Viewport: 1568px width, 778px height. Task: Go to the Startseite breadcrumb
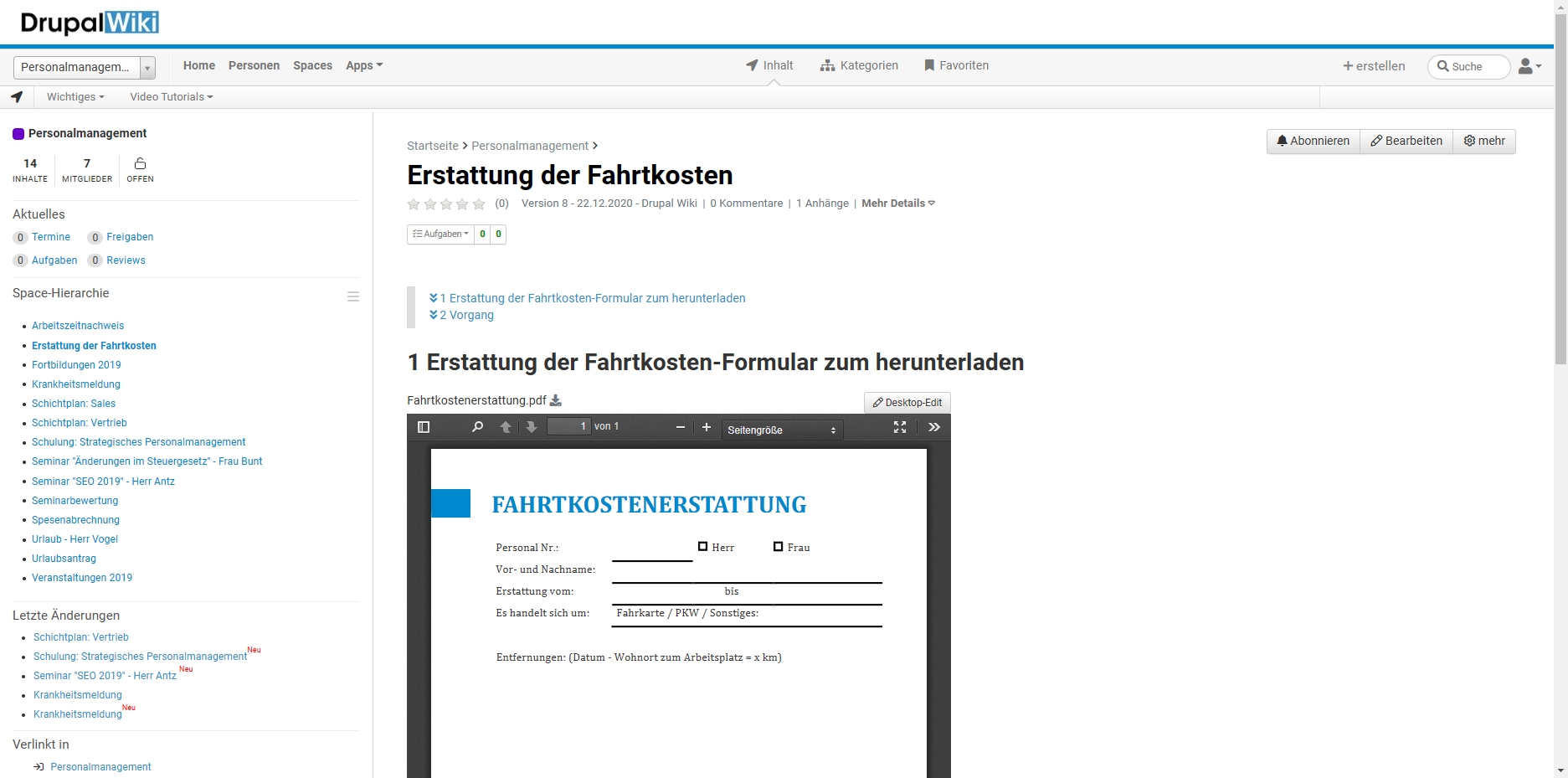(x=433, y=146)
